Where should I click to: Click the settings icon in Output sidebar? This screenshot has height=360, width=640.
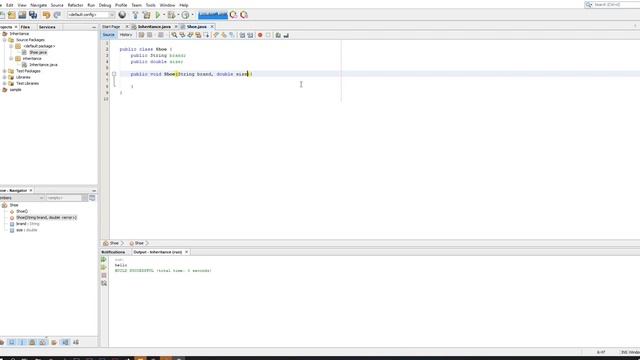(104, 283)
